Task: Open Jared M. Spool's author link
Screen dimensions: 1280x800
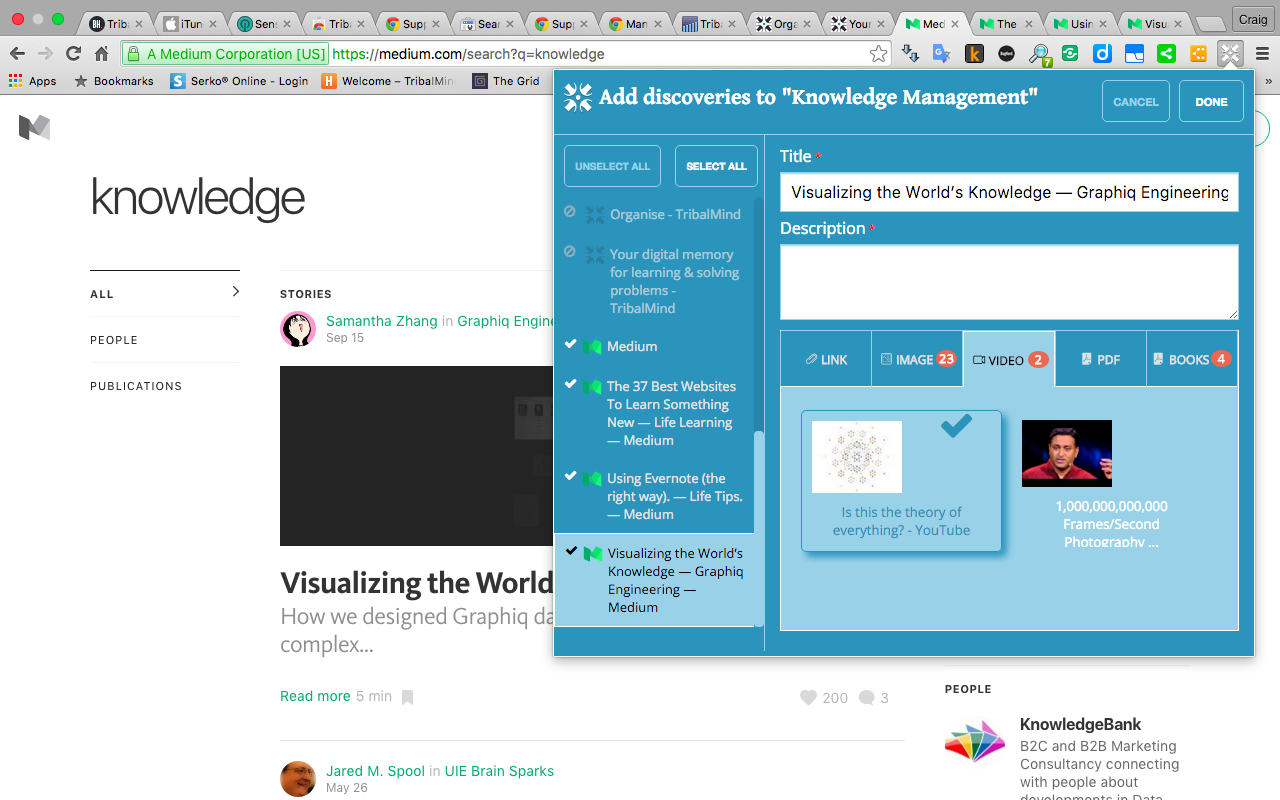Action: click(x=376, y=771)
